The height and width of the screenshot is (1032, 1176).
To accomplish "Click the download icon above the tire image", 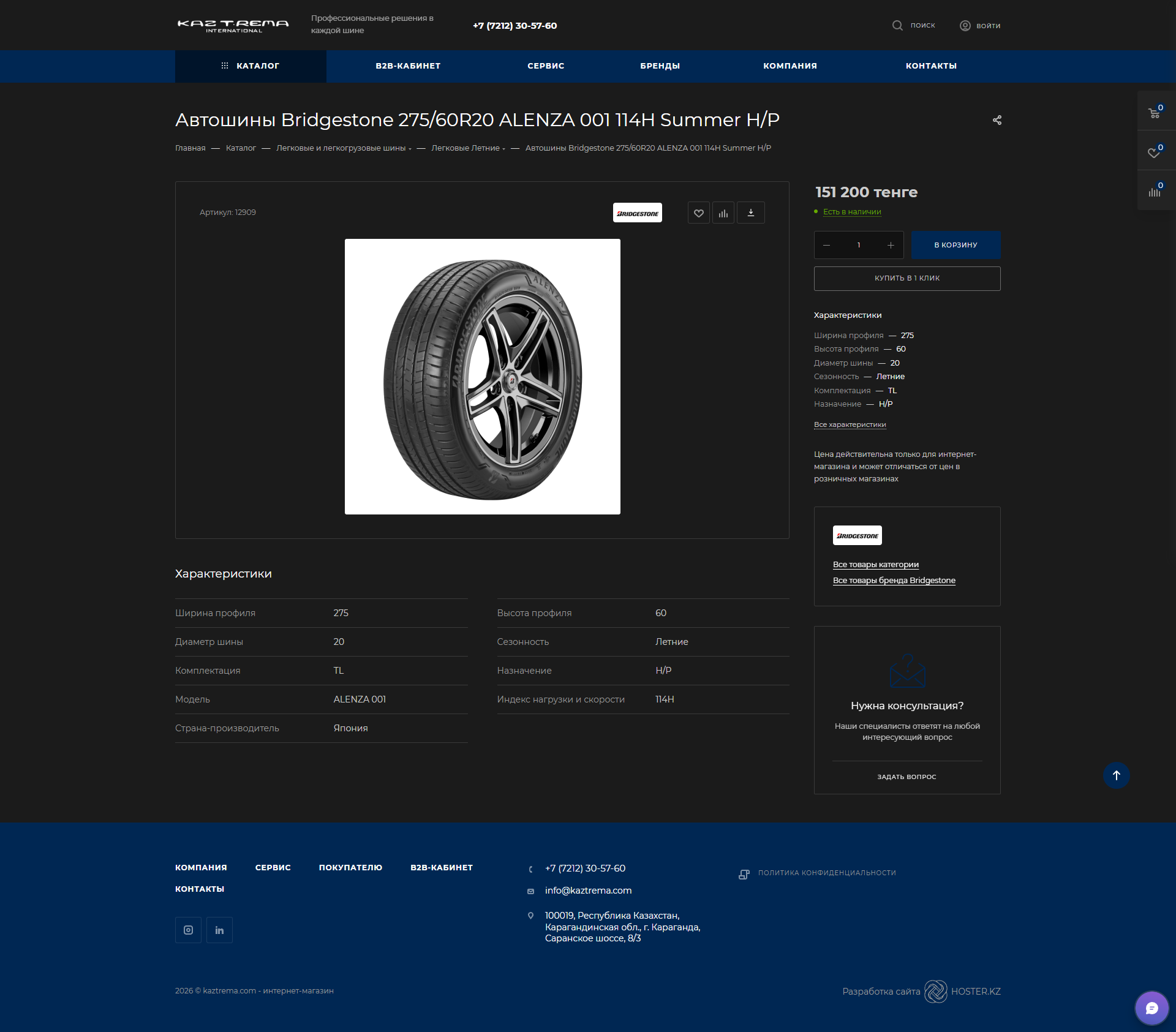I will coord(751,213).
